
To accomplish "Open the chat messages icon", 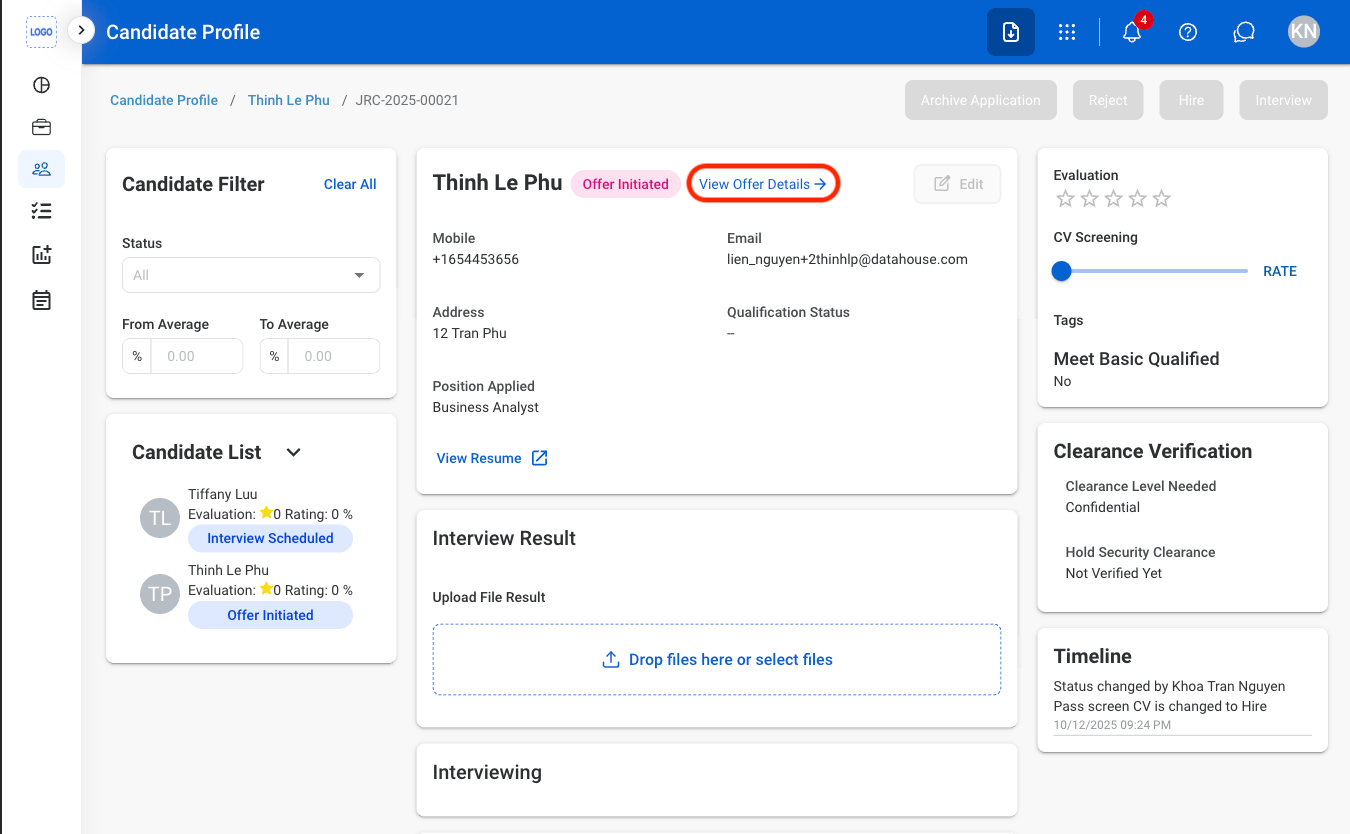I will (1244, 32).
